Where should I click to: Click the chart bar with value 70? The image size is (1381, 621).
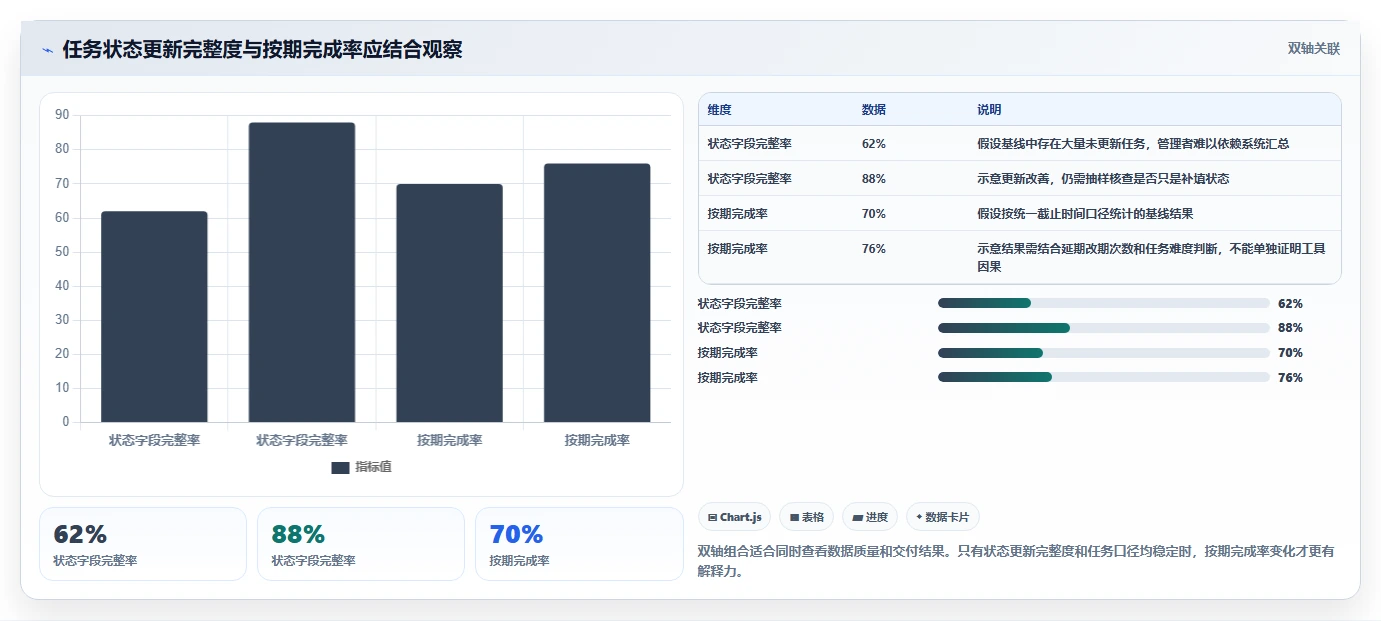449,303
